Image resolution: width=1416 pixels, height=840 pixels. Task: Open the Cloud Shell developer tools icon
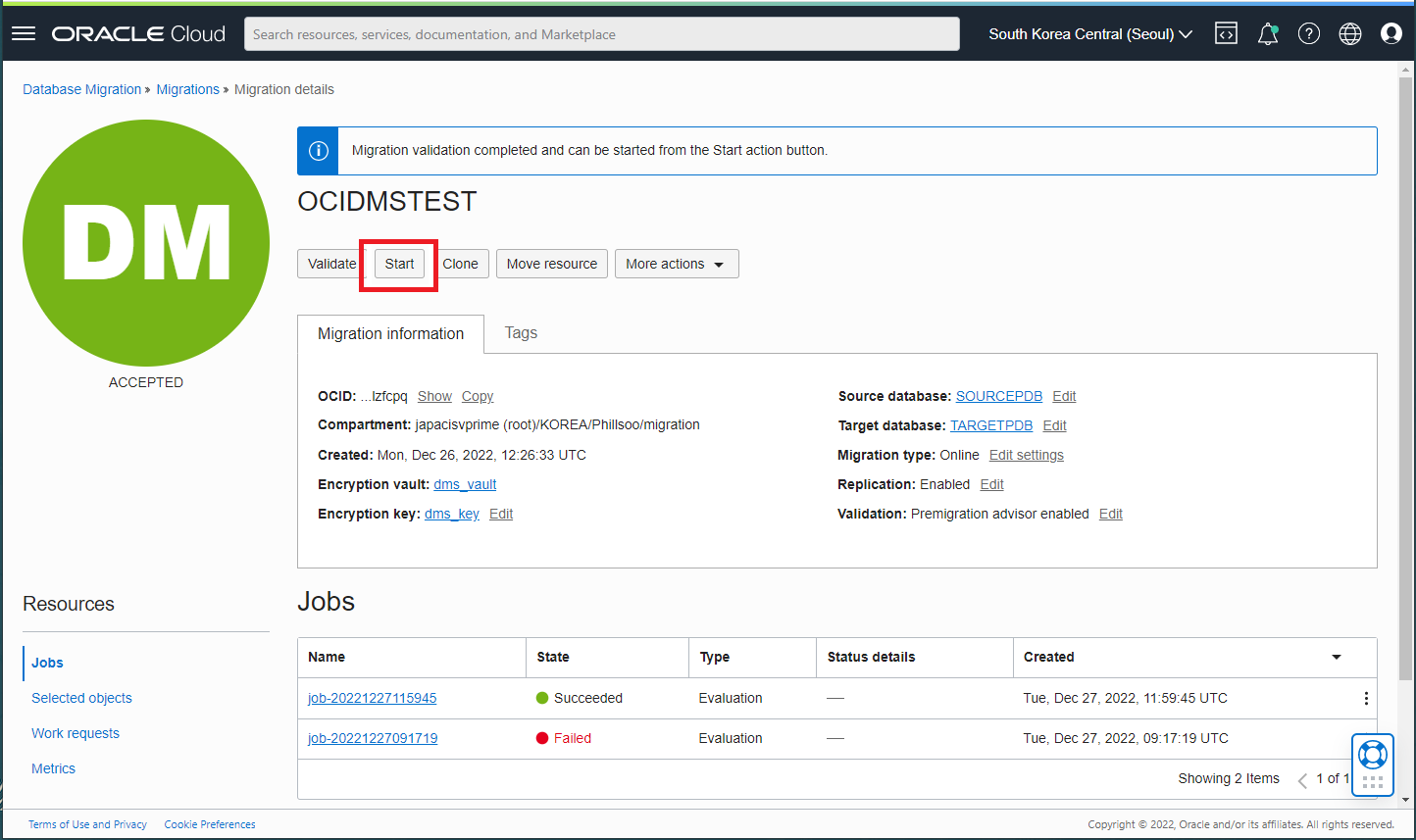[1226, 33]
